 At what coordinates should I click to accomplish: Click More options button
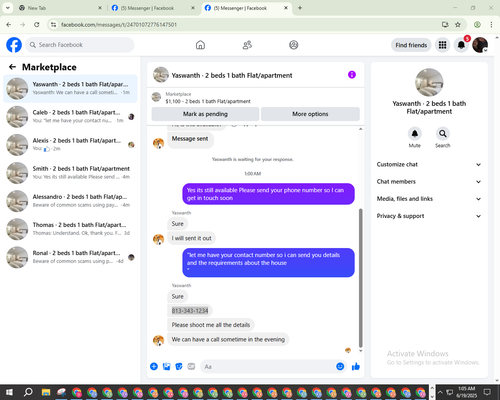(x=310, y=114)
